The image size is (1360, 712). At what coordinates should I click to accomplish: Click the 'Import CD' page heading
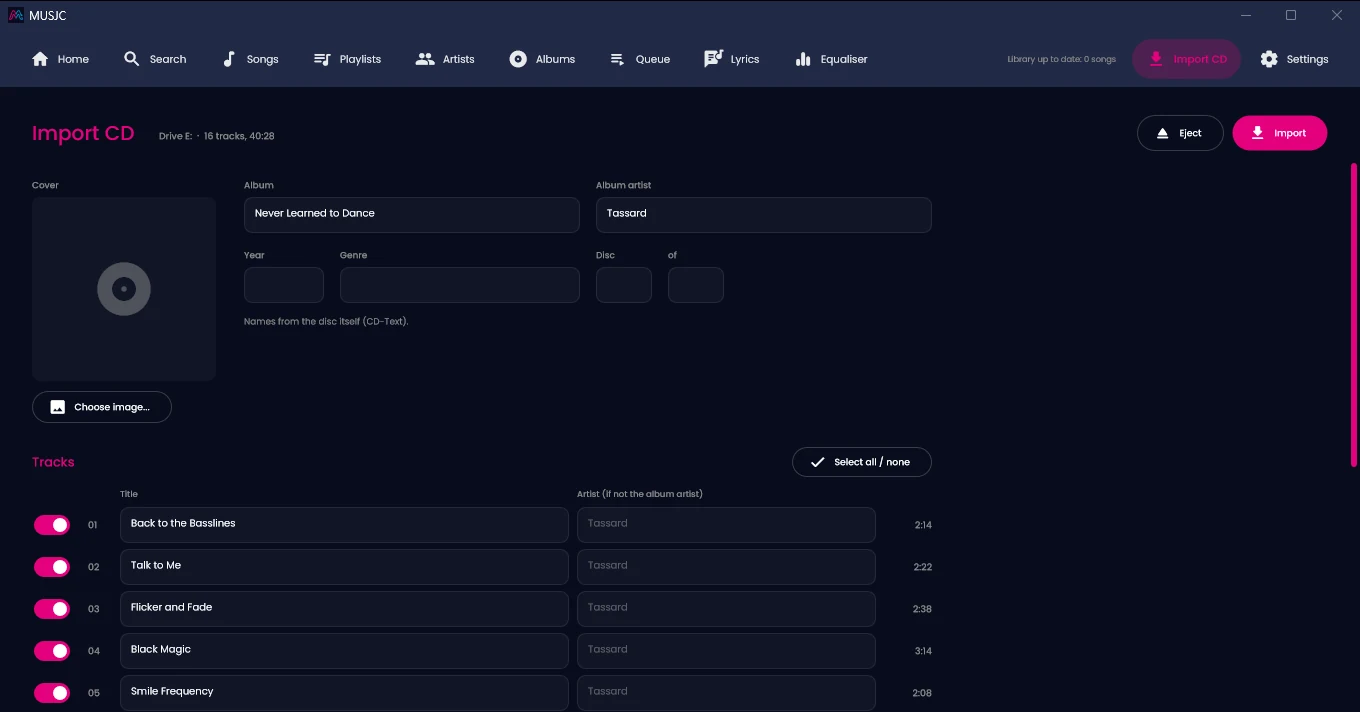coord(83,134)
